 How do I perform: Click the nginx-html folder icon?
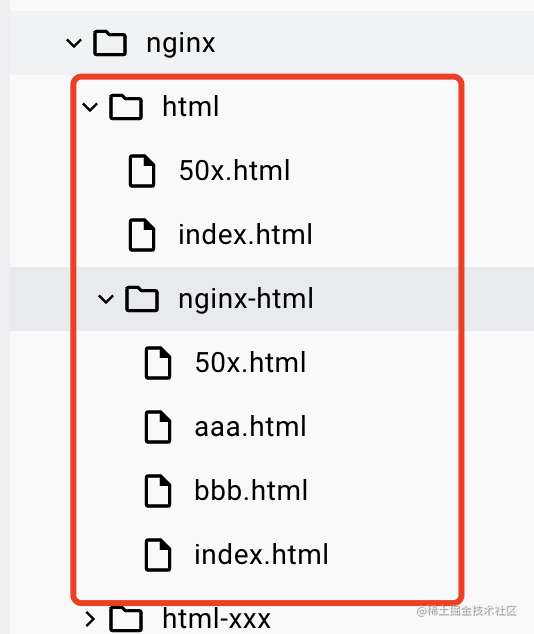click(141, 299)
